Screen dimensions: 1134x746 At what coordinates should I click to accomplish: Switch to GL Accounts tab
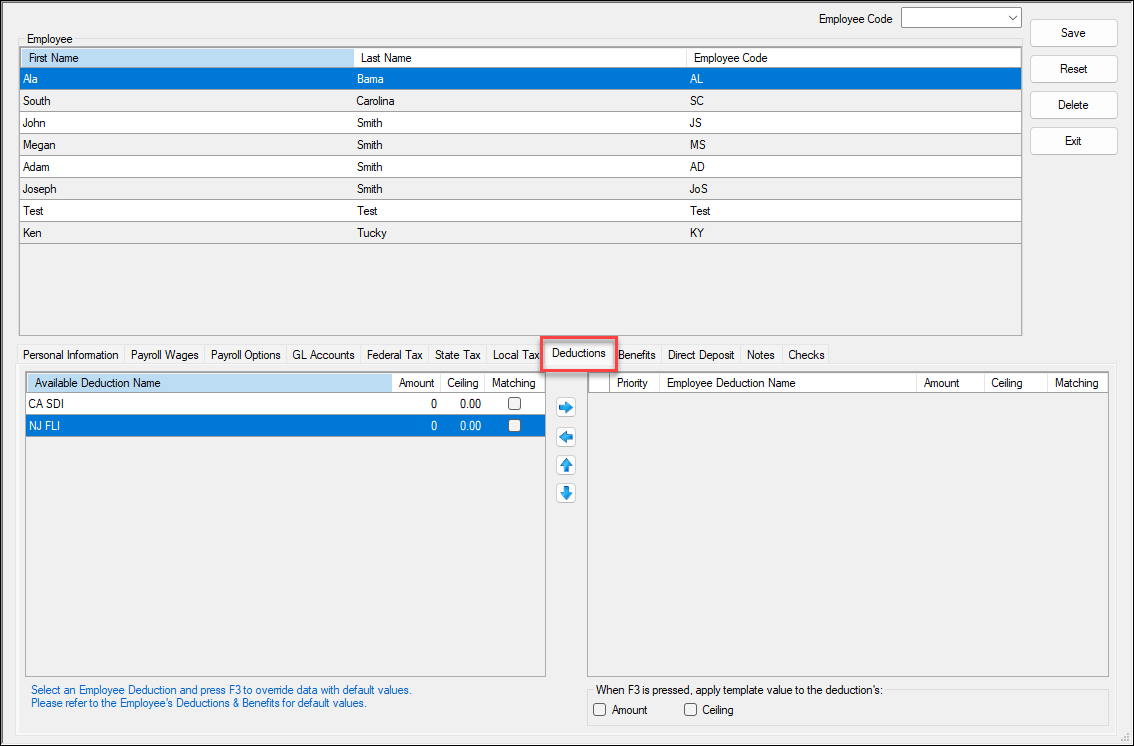point(323,355)
